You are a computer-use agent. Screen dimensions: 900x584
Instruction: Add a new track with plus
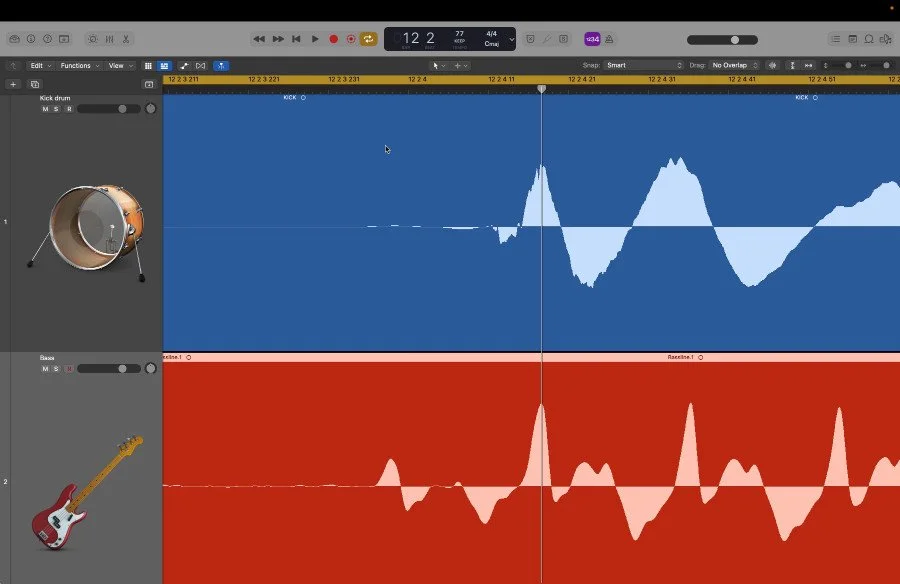[13, 84]
